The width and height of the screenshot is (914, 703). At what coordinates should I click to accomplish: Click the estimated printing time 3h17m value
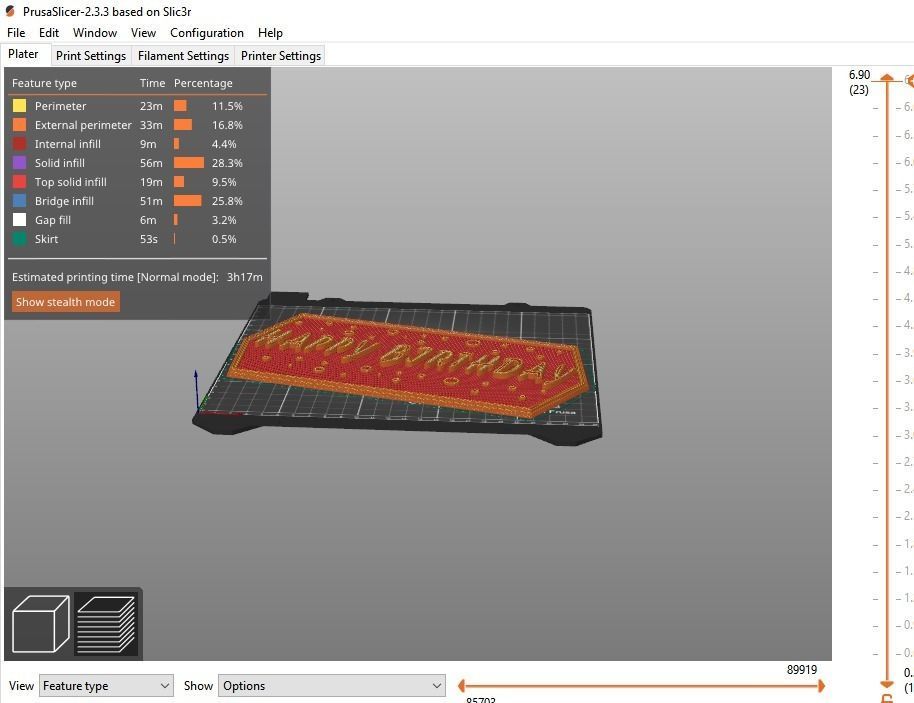(244, 277)
